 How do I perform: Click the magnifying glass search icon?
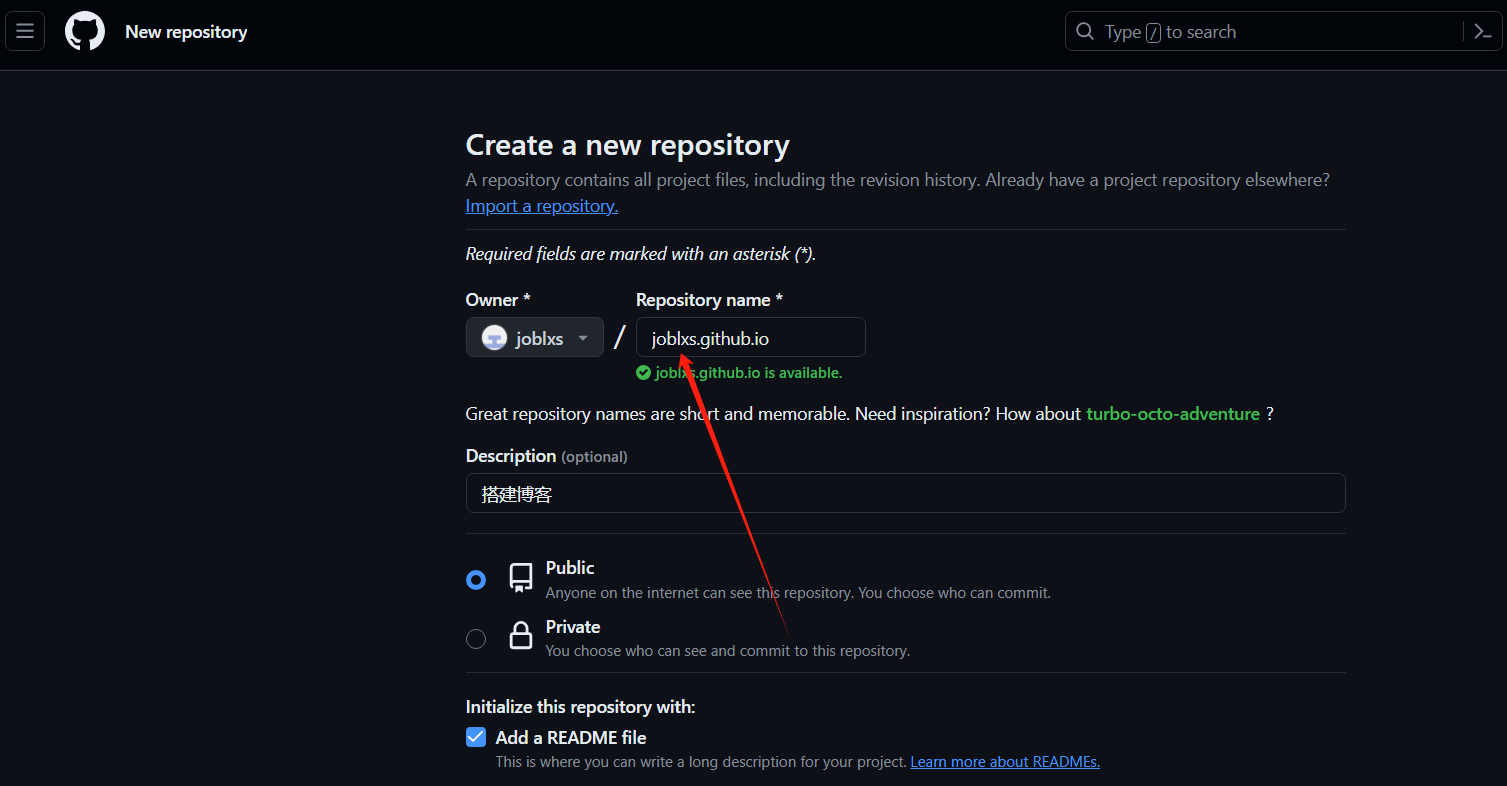(x=1085, y=32)
